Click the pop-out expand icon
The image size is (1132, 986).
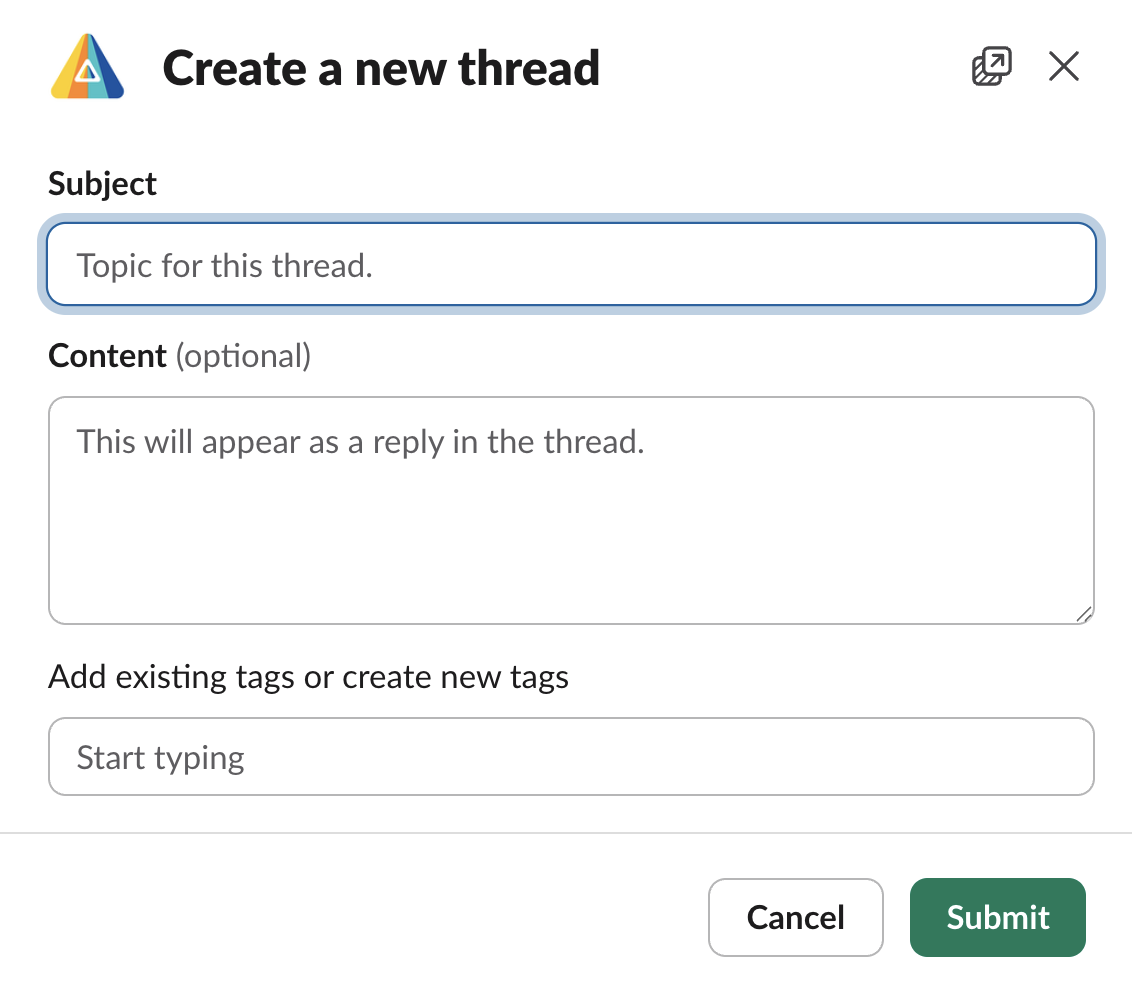(991, 66)
